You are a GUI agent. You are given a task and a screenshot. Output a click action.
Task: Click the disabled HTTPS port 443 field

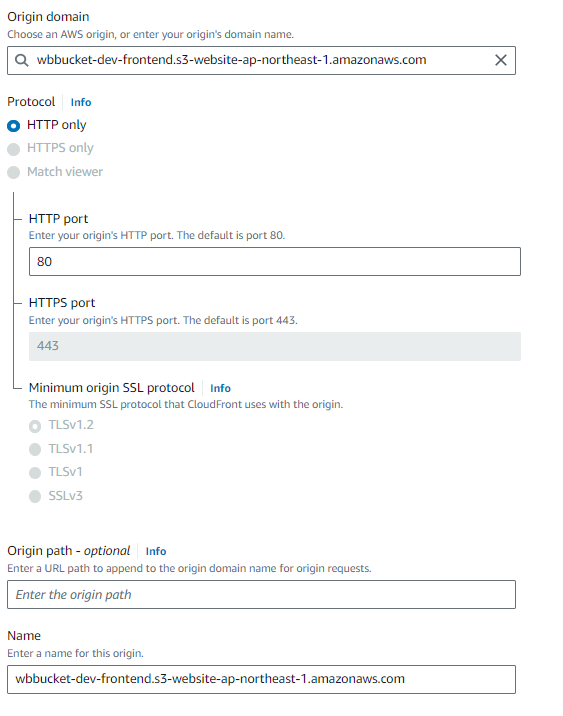pos(274,346)
